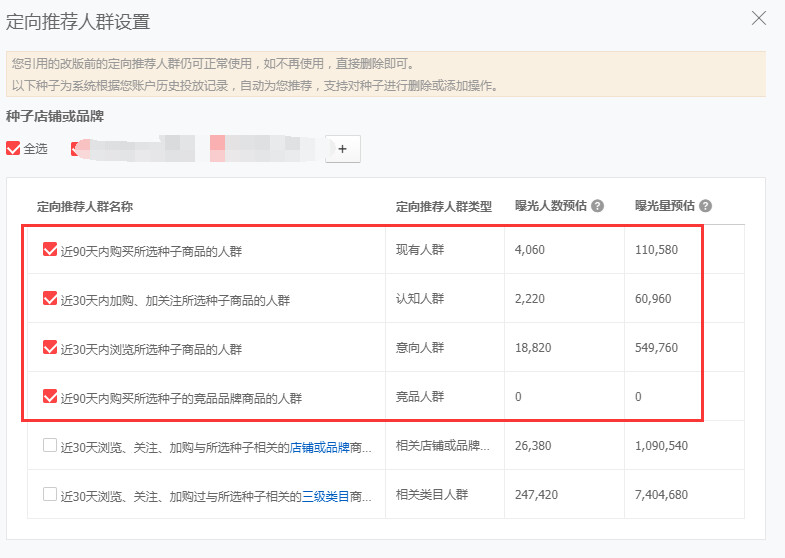
Task: Uncheck 近30天内浏览所选种子商品的人群
Action: point(50,347)
